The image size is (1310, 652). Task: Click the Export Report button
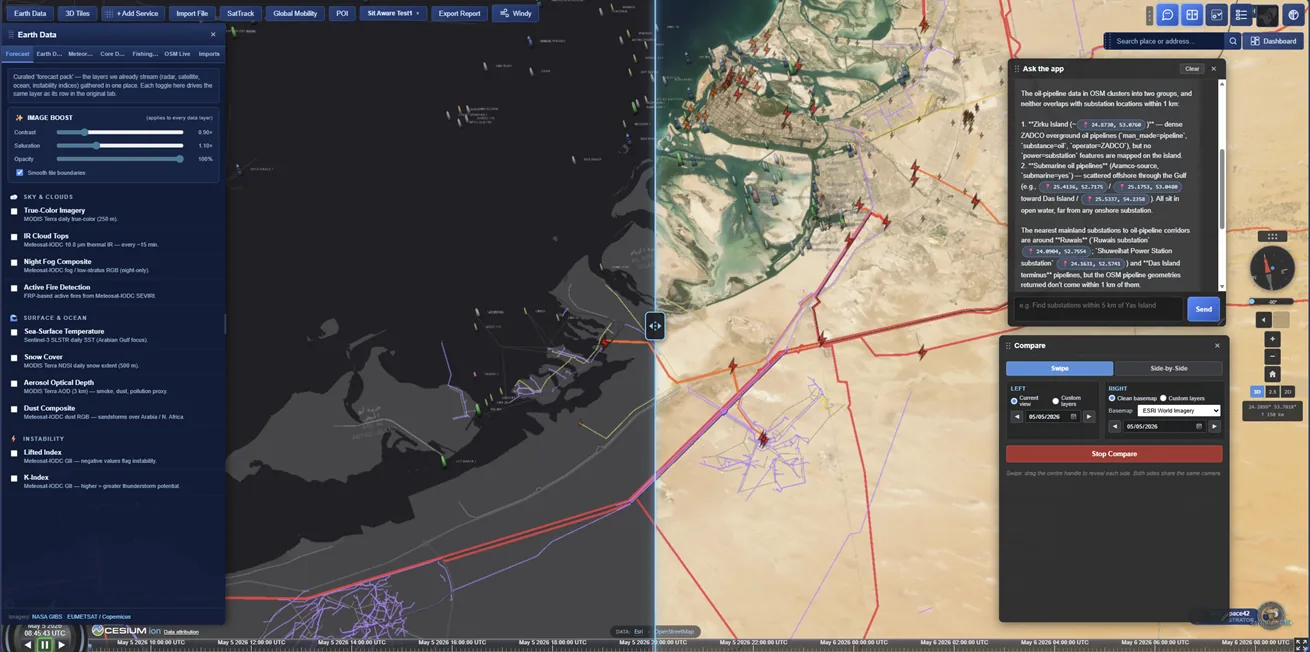click(459, 14)
